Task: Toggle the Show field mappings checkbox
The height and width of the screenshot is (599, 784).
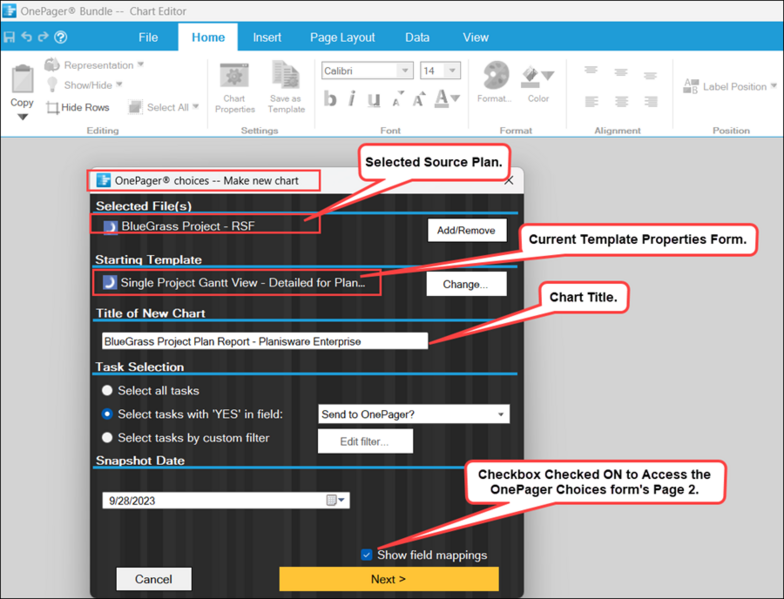Action: click(366, 554)
